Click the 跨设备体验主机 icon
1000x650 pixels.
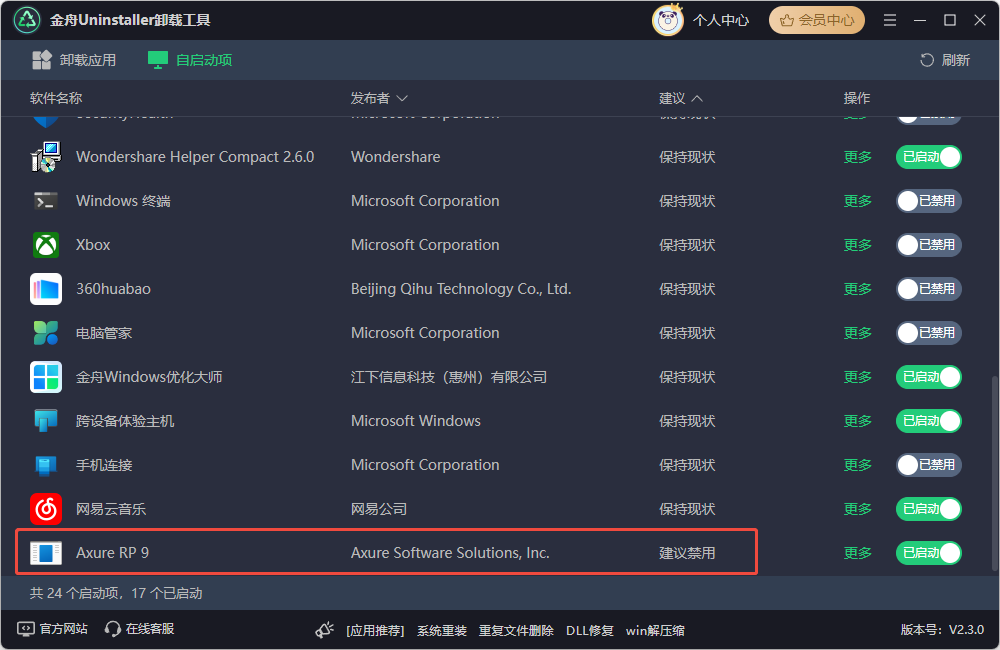pos(46,421)
